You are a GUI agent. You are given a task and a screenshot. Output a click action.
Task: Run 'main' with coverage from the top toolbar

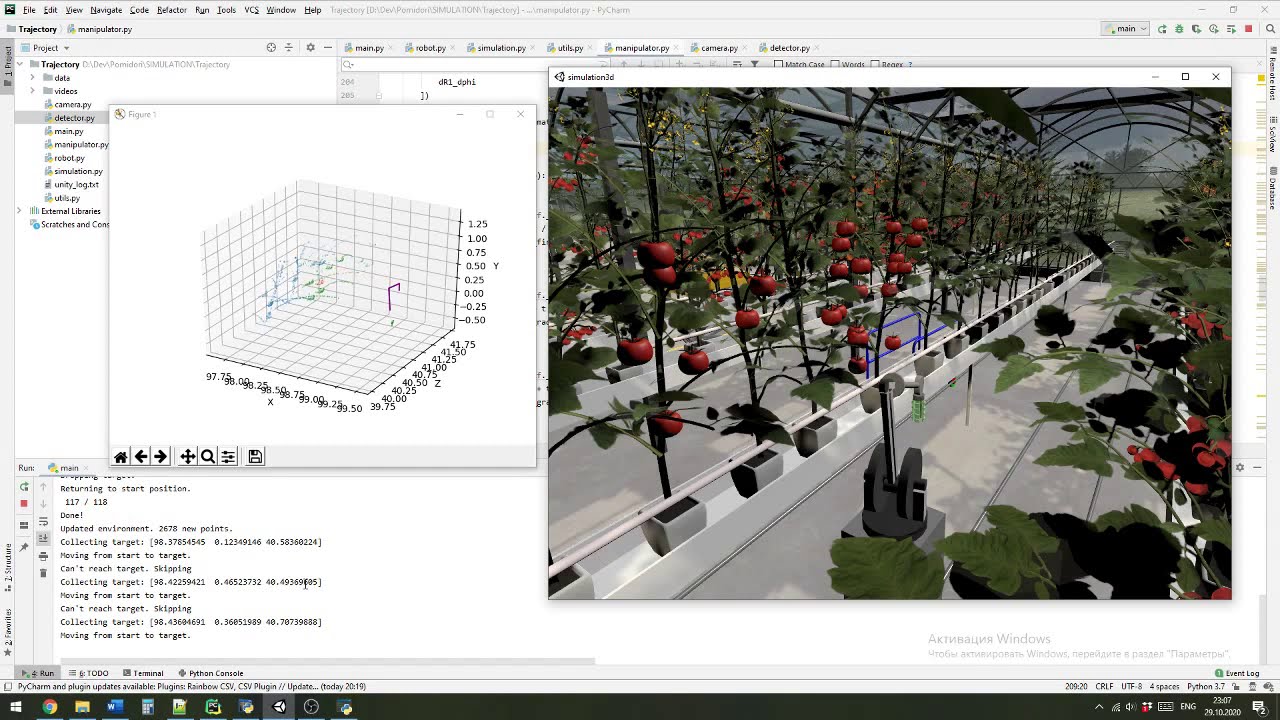coord(1196,29)
